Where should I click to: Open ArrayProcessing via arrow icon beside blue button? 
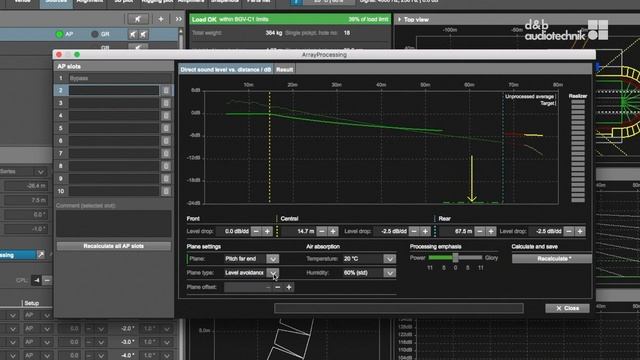[41, 255]
